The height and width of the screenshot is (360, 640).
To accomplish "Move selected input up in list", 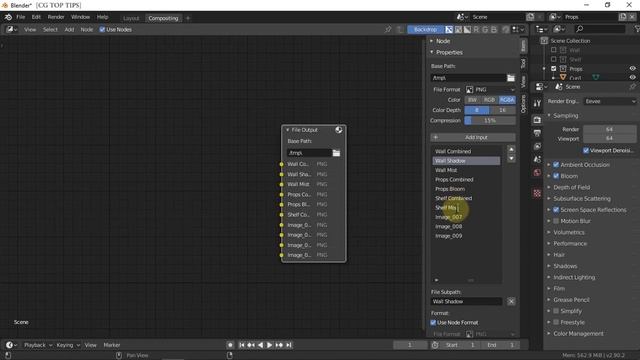I will click(x=511, y=149).
